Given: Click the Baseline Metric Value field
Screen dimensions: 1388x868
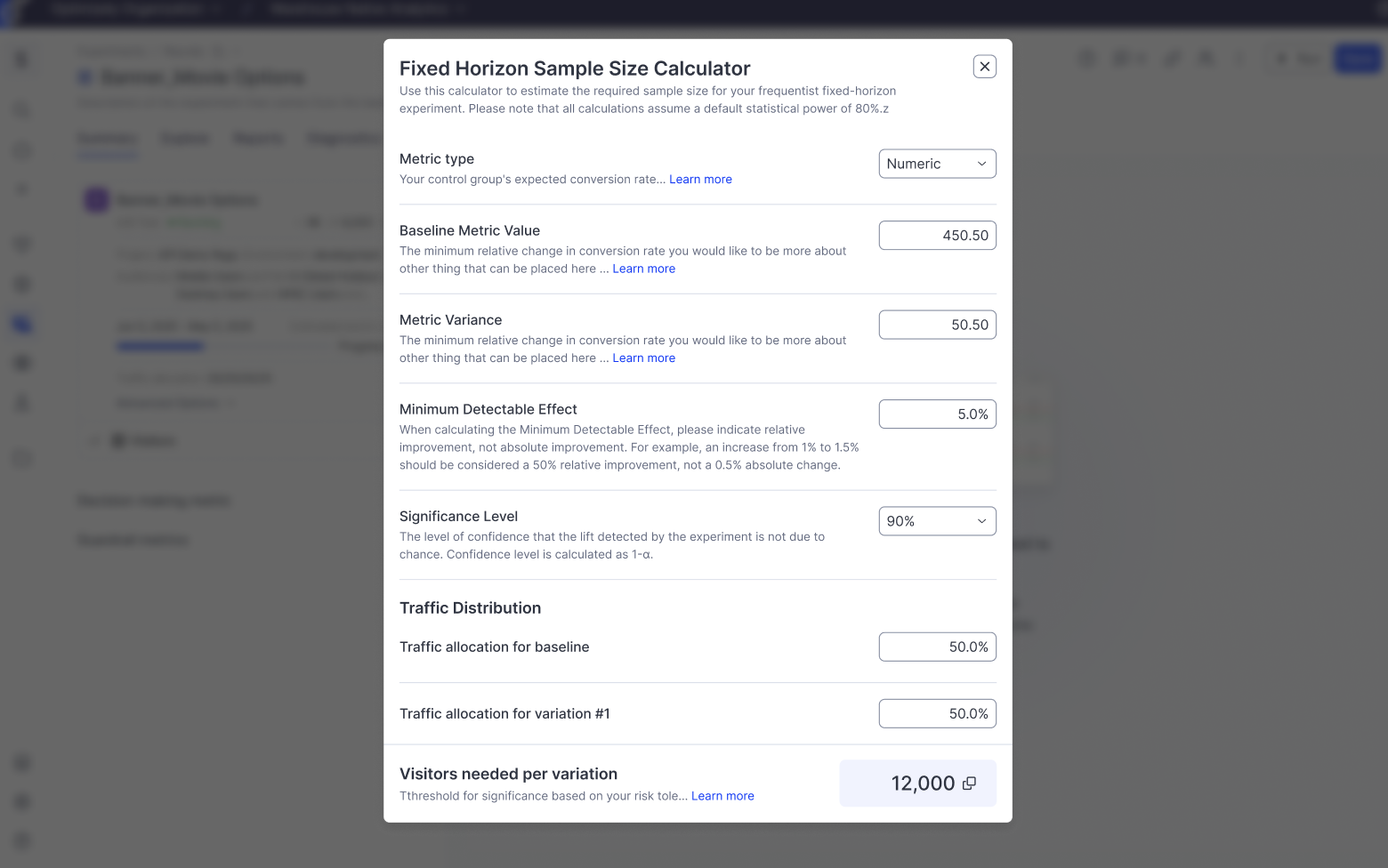Looking at the screenshot, I should [x=937, y=236].
